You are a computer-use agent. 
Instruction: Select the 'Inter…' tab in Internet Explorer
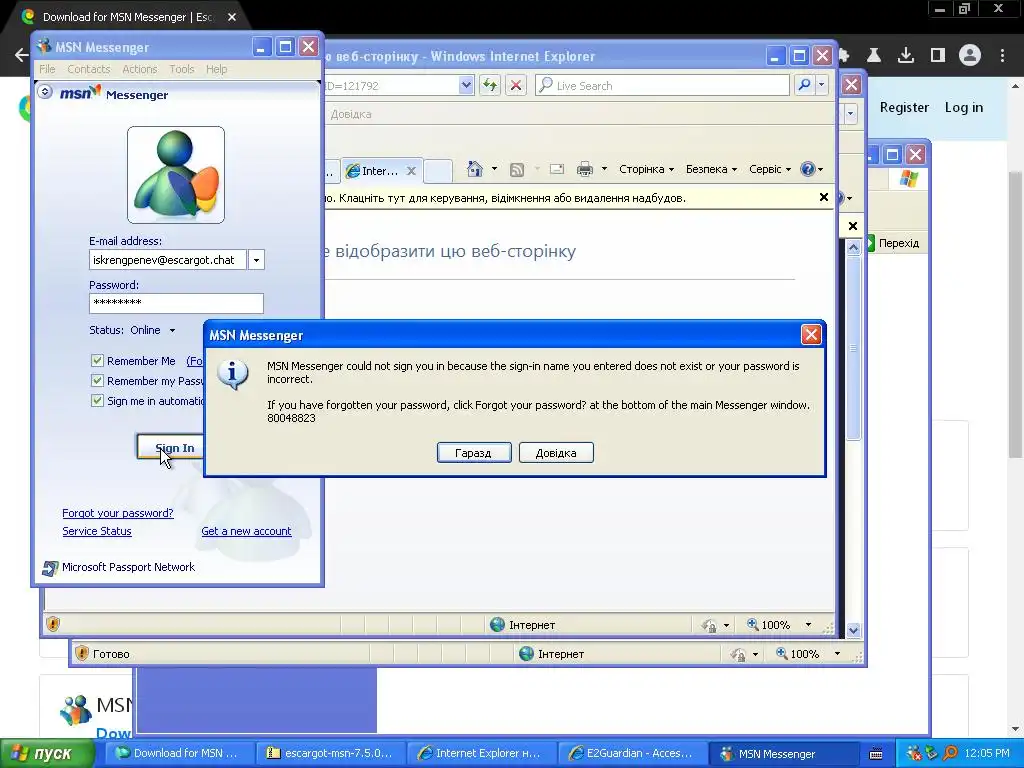click(x=381, y=170)
